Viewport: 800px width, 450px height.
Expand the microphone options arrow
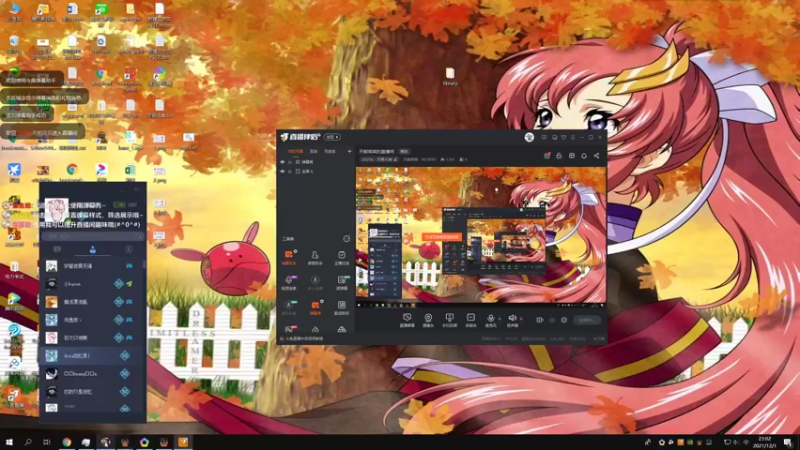[x=499, y=319]
